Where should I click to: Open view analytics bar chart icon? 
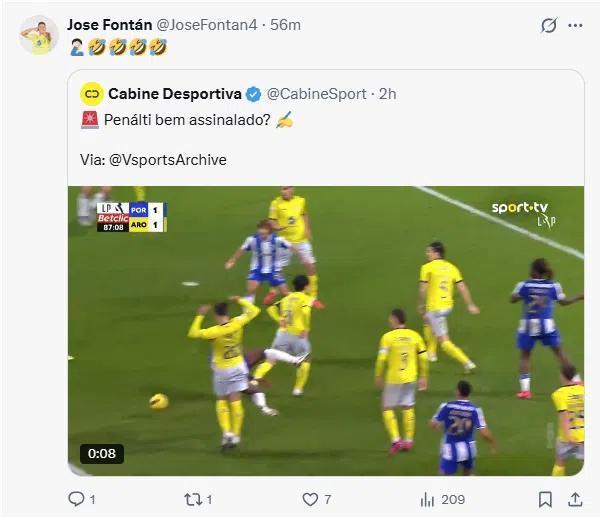(x=428, y=498)
